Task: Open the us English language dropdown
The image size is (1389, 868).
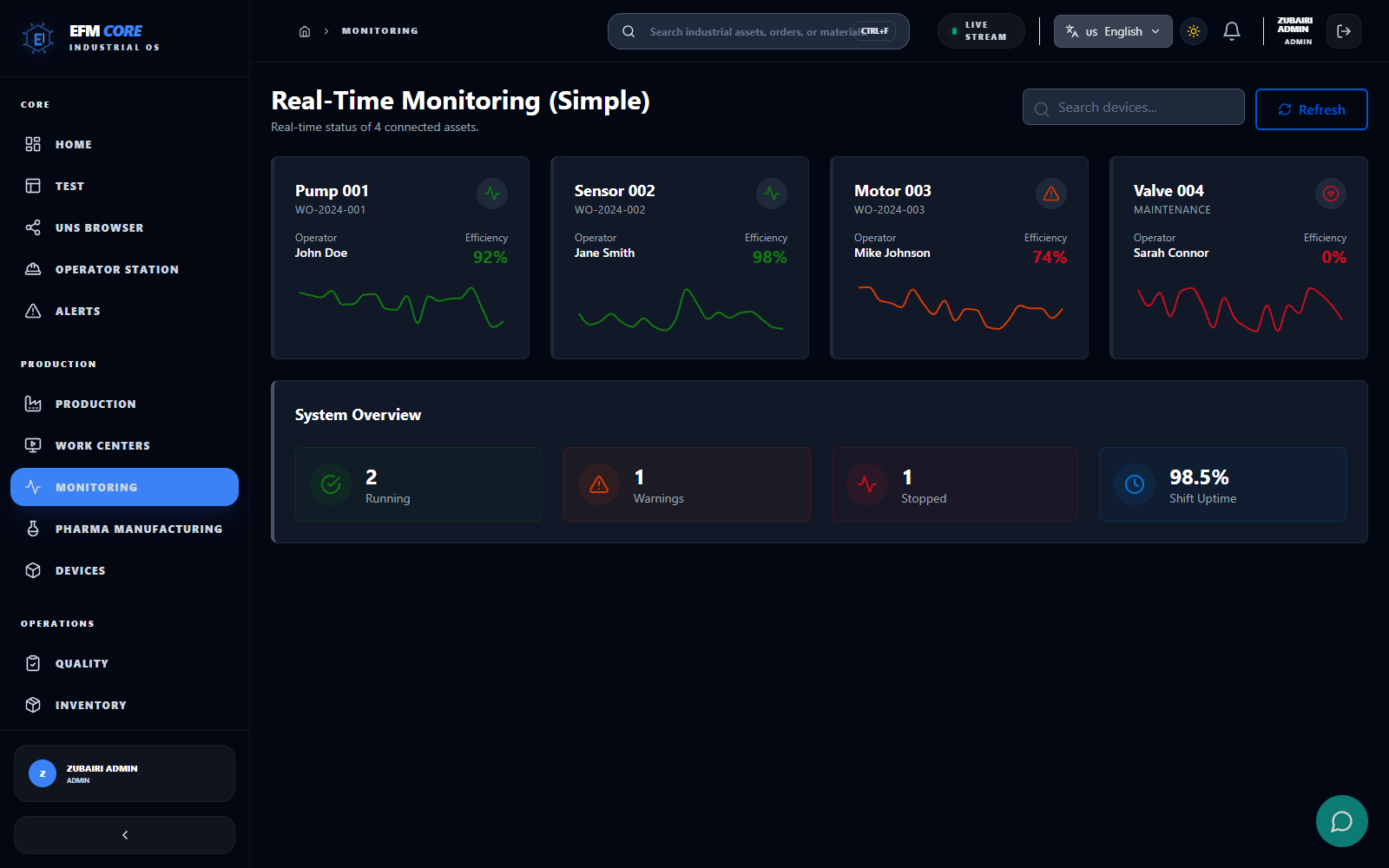Action: click(1112, 31)
